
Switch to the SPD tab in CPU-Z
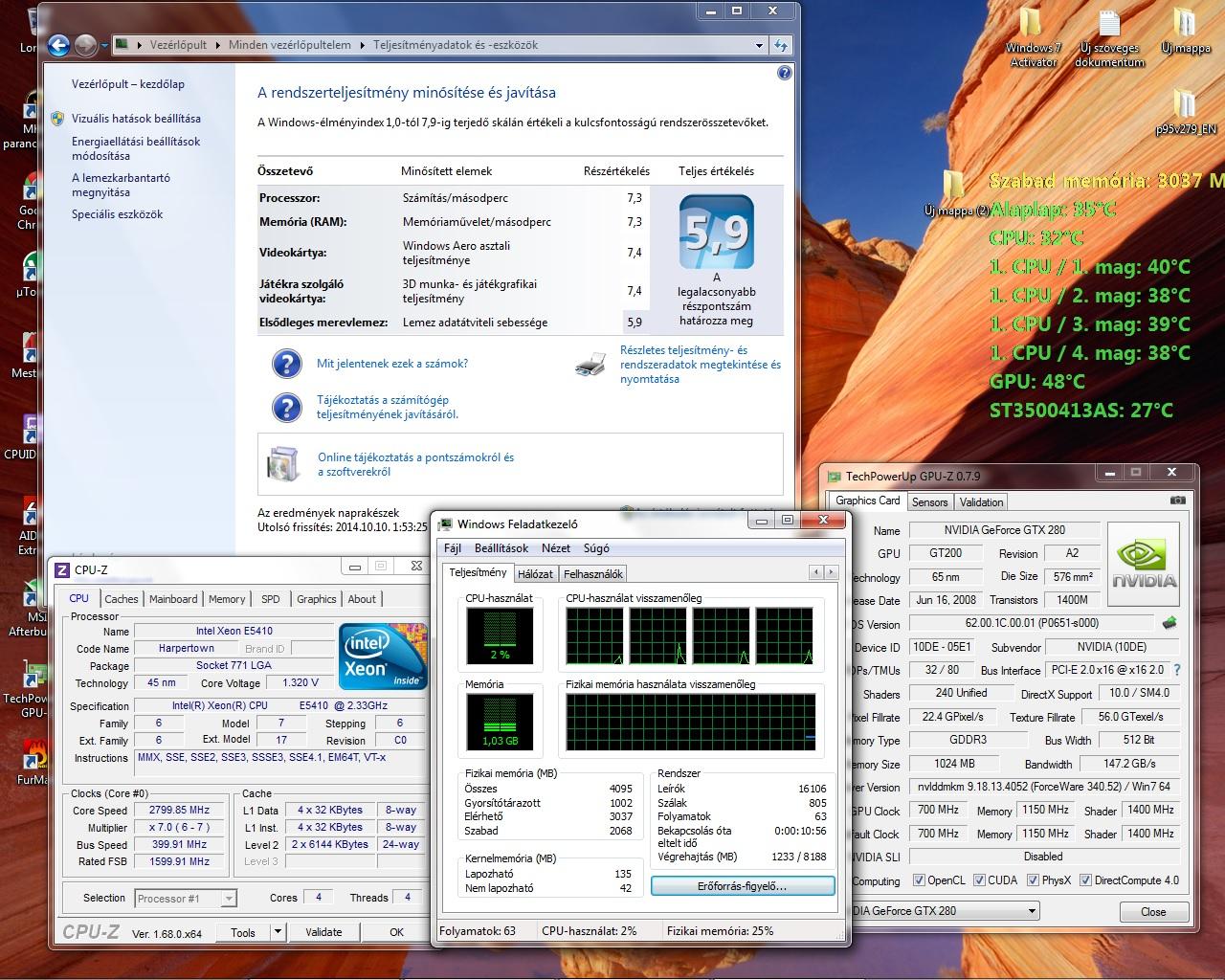[271, 599]
